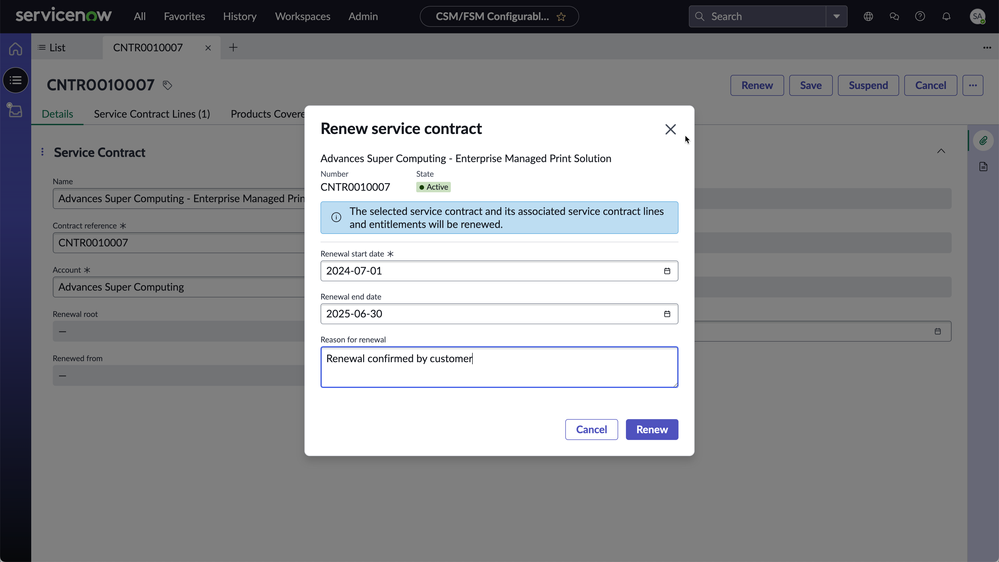Open the SA user avatar menu
This screenshot has height=562, width=999.
pyautogui.click(x=977, y=17)
